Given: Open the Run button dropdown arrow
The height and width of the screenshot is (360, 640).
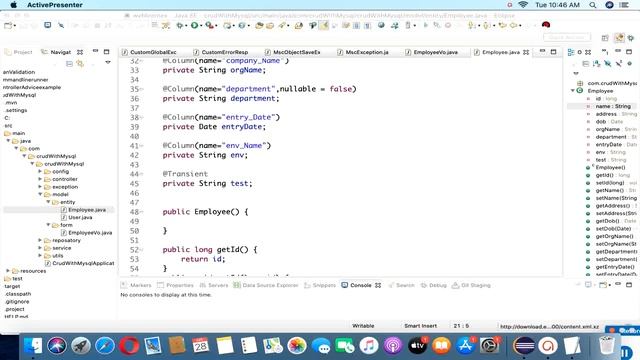Looking at the screenshot, I should point(201,26).
